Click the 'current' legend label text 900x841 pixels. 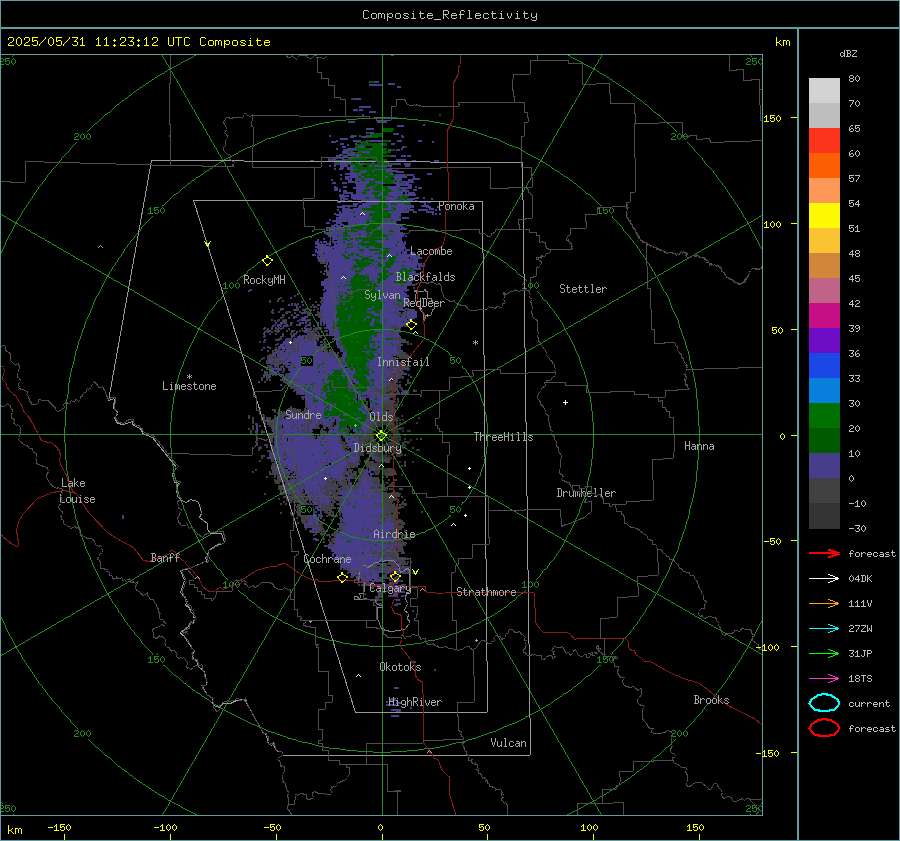click(x=869, y=703)
